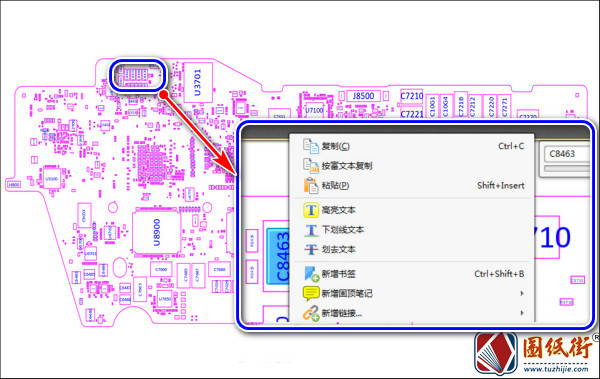Image resolution: width=600 pixels, height=379 pixels.
Task: Click the C7218 capacitor label
Action: point(461,106)
